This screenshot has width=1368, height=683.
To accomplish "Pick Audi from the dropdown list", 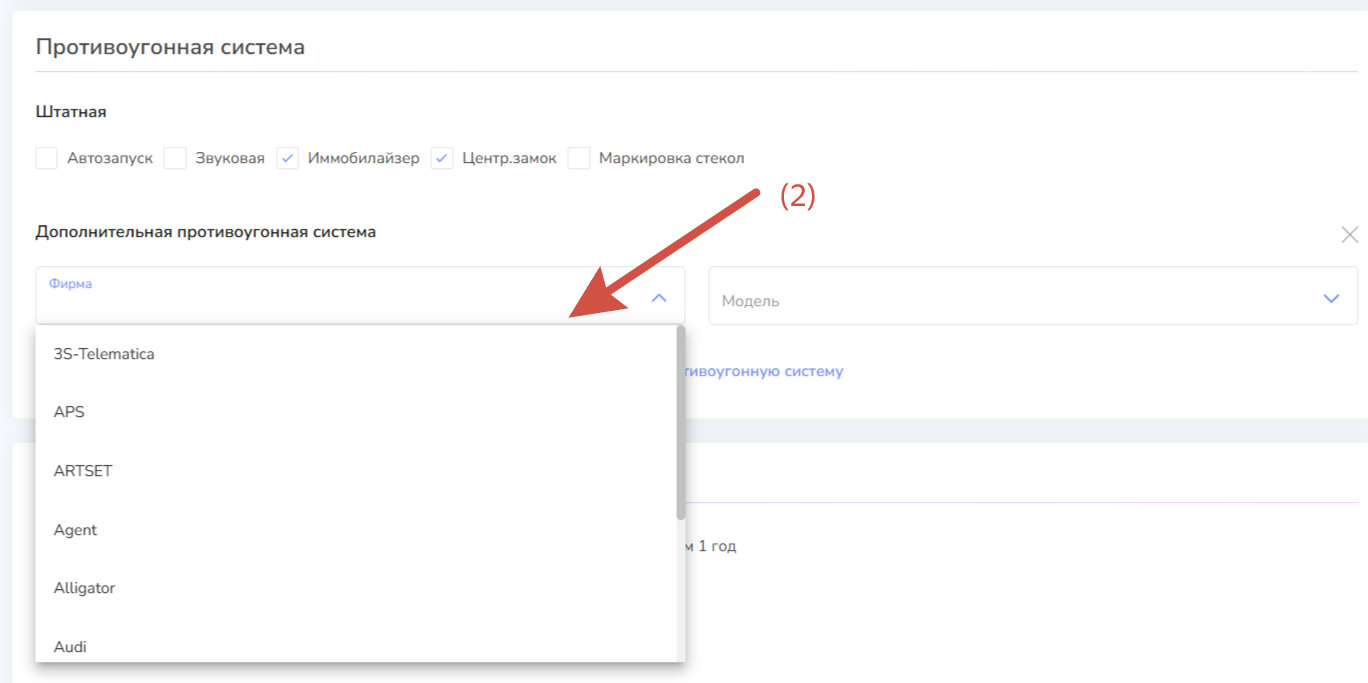I will [x=70, y=647].
